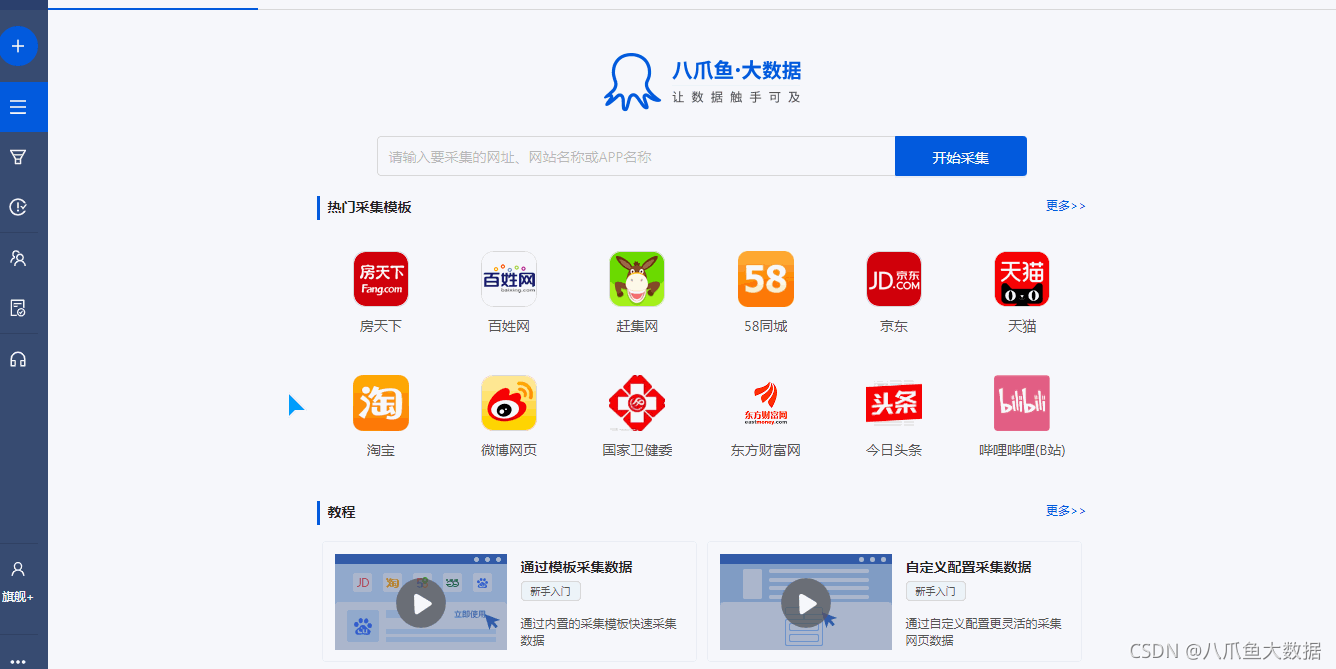Click the 东方财富网 label text
The height and width of the screenshot is (669, 1336).
[766, 450]
